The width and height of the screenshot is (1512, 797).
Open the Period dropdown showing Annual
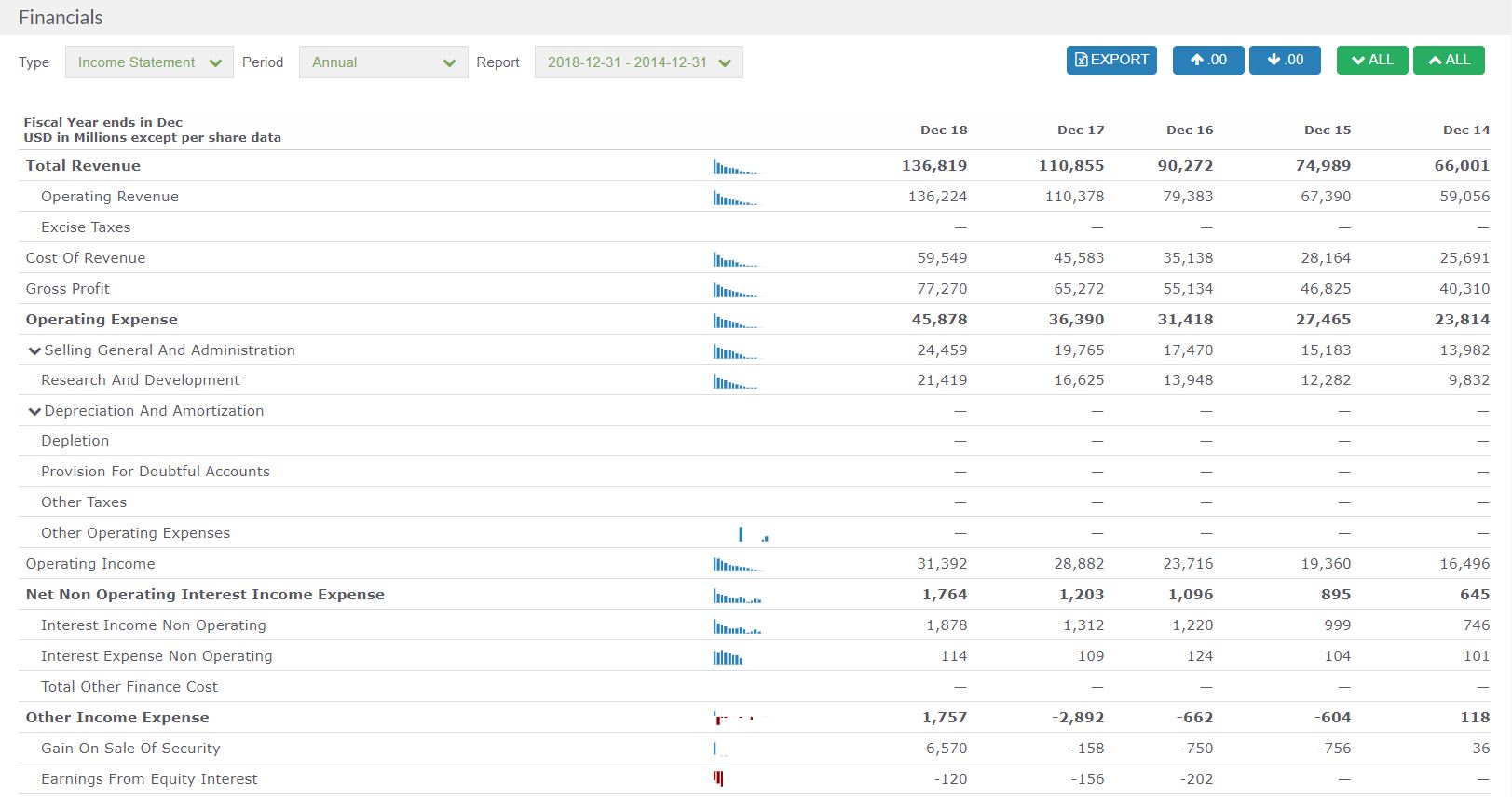383,62
